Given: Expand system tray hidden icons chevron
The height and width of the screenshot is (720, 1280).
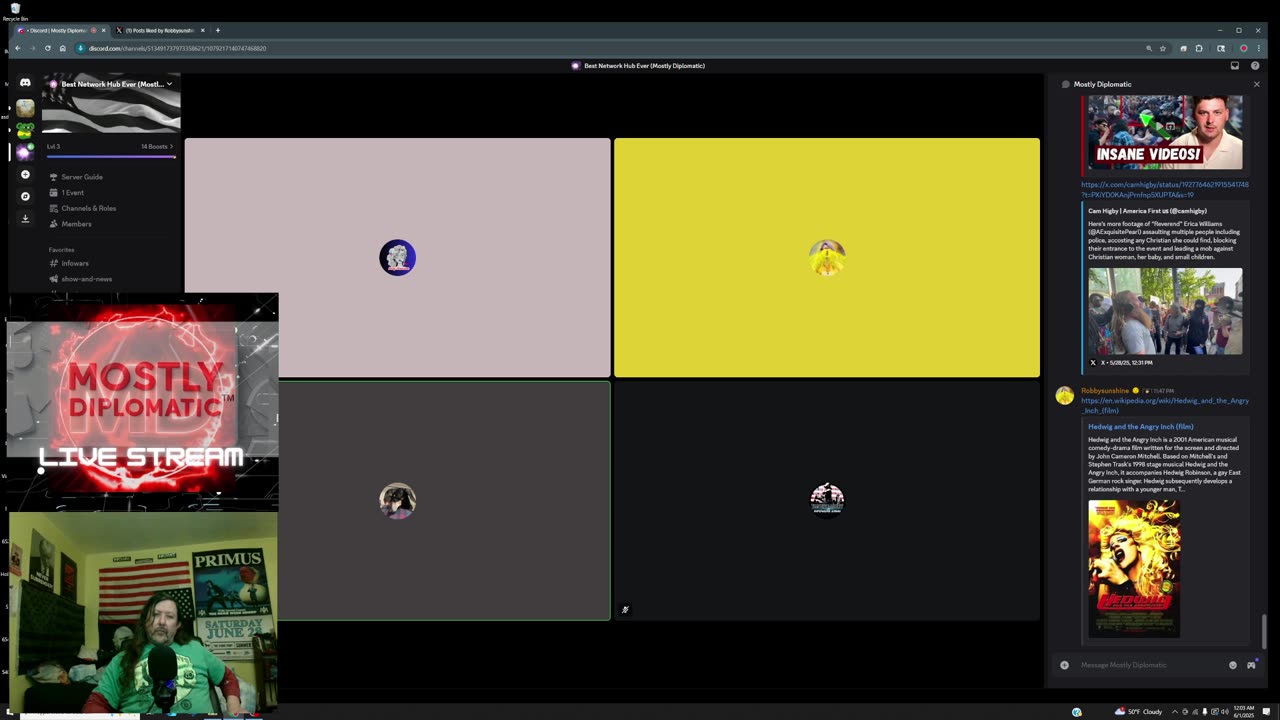Looking at the screenshot, I should (1175, 712).
